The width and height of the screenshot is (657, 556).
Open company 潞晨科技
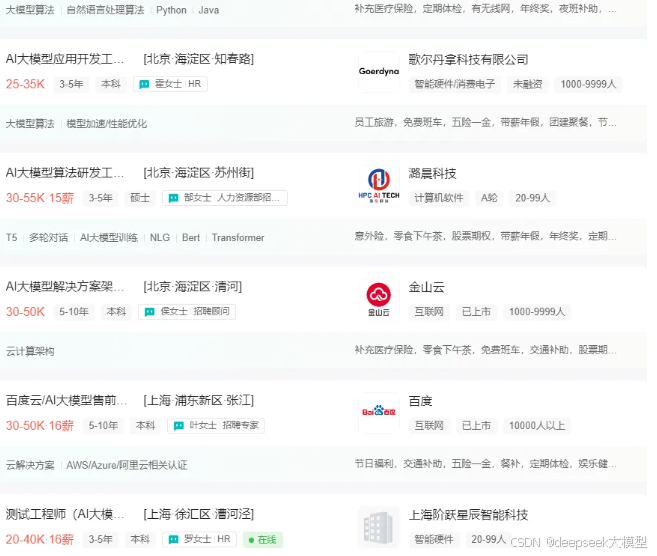[432, 174]
